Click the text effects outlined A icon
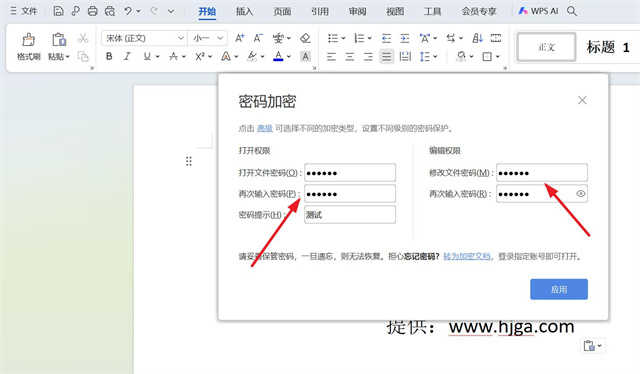The height and width of the screenshot is (374, 640). point(226,56)
